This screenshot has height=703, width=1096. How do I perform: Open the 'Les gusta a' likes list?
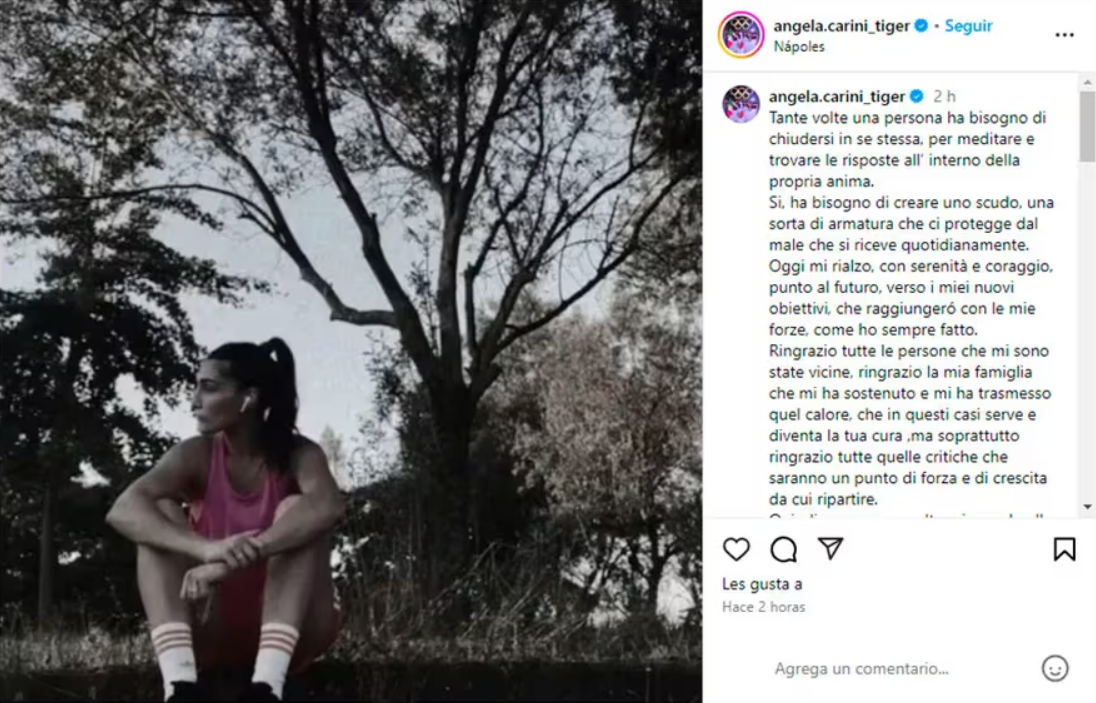(x=762, y=584)
